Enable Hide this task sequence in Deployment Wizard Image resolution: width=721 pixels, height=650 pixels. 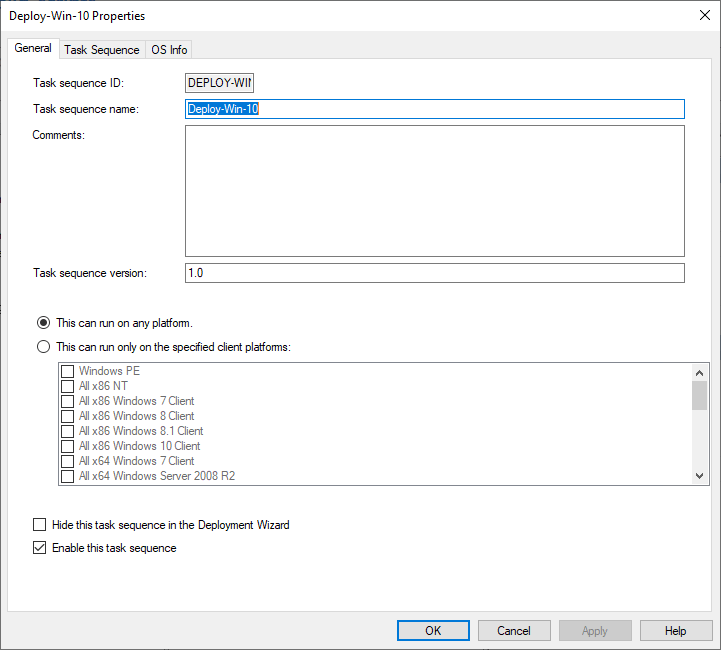point(40,524)
